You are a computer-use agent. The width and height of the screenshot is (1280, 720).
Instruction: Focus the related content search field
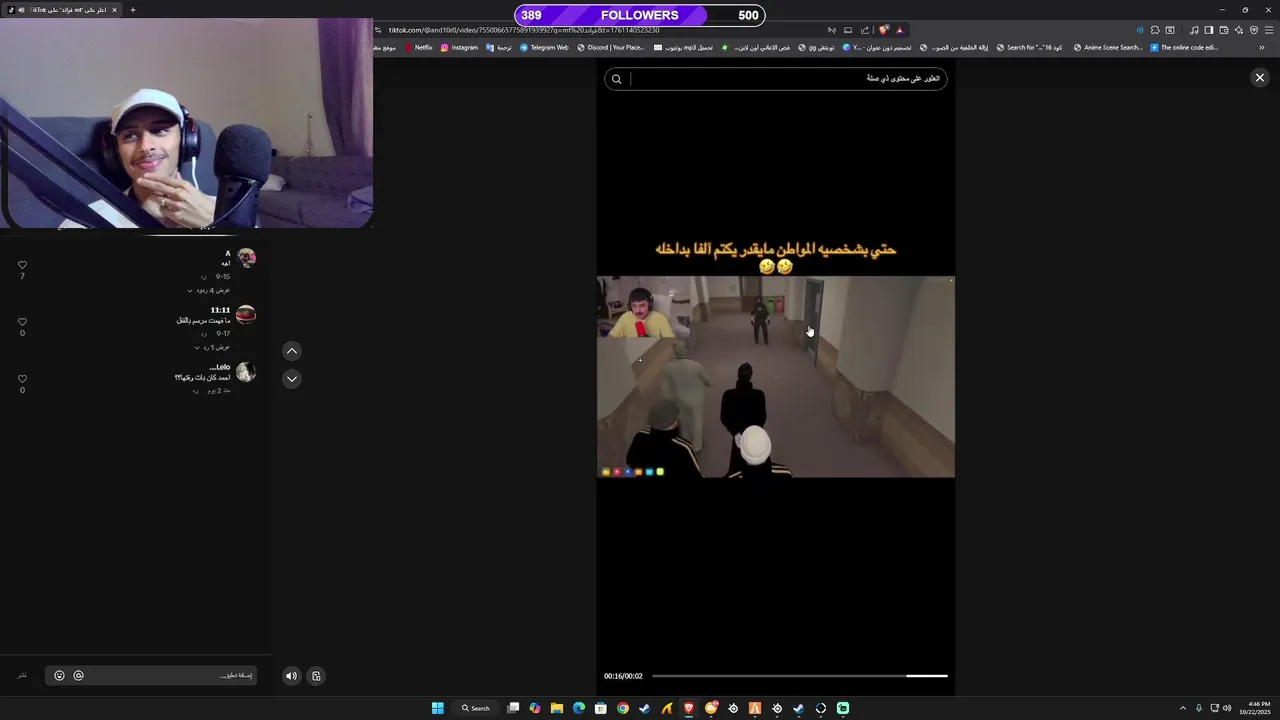coord(775,79)
